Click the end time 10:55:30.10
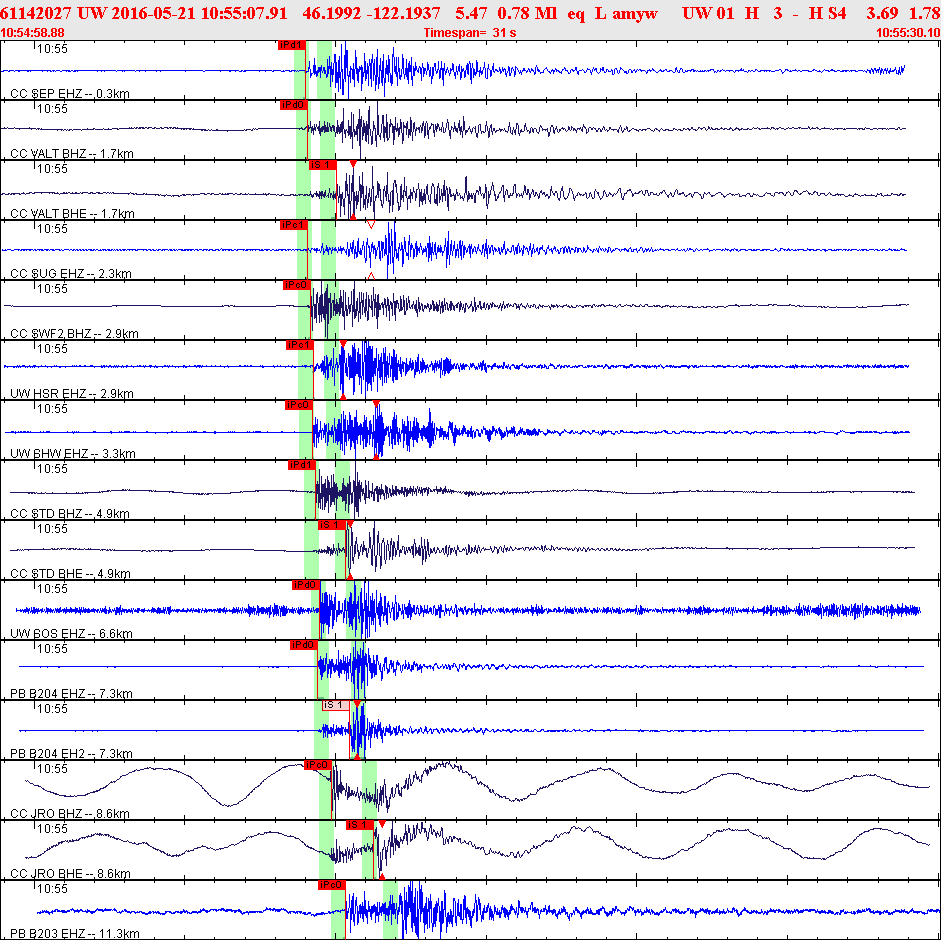The width and height of the screenshot is (941, 940). click(x=908, y=32)
